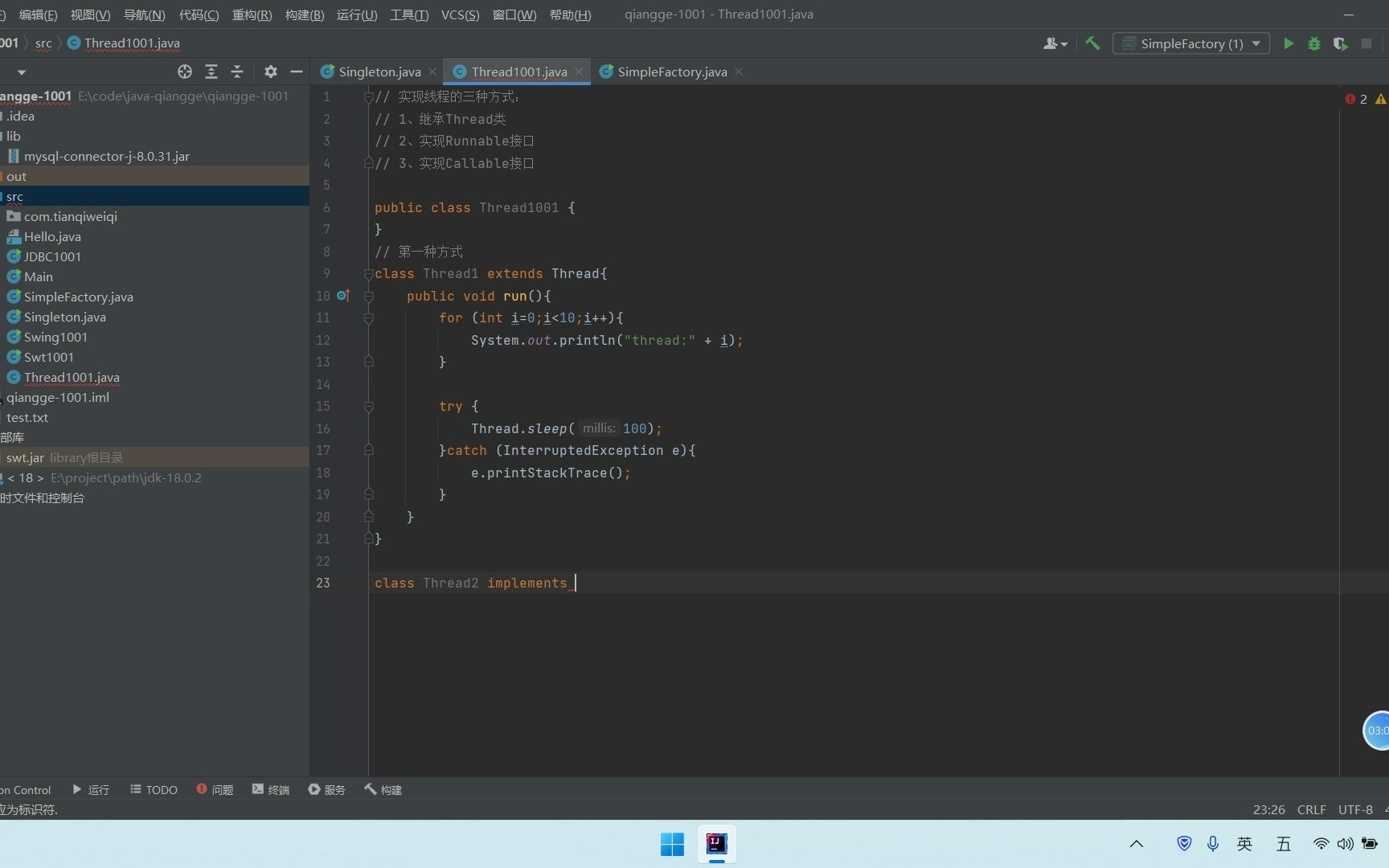The width and height of the screenshot is (1389, 868).
Task: Open the 终端 terminal tool window
Action: click(271, 790)
